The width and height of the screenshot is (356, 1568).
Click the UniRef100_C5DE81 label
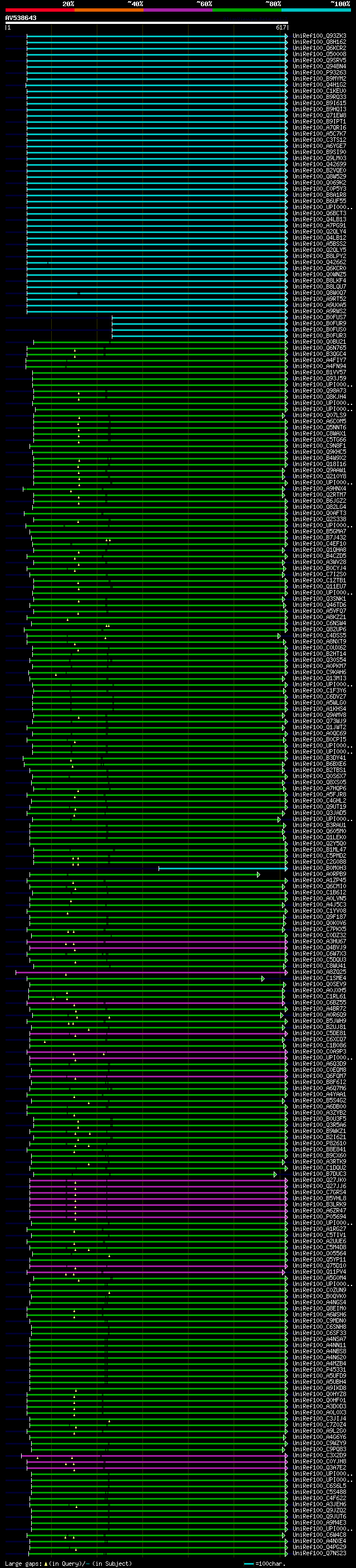pos(319,1033)
